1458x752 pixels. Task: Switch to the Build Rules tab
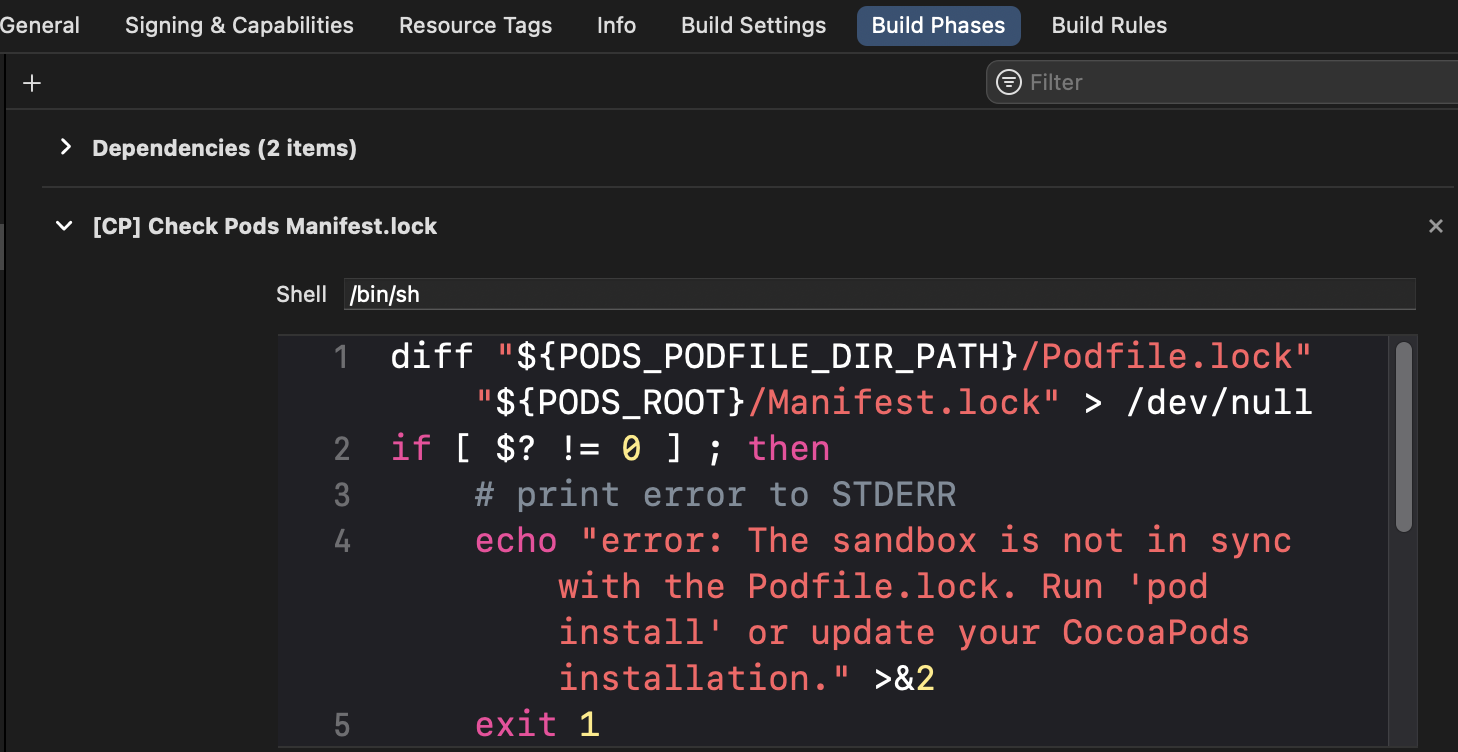click(x=1109, y=26)
